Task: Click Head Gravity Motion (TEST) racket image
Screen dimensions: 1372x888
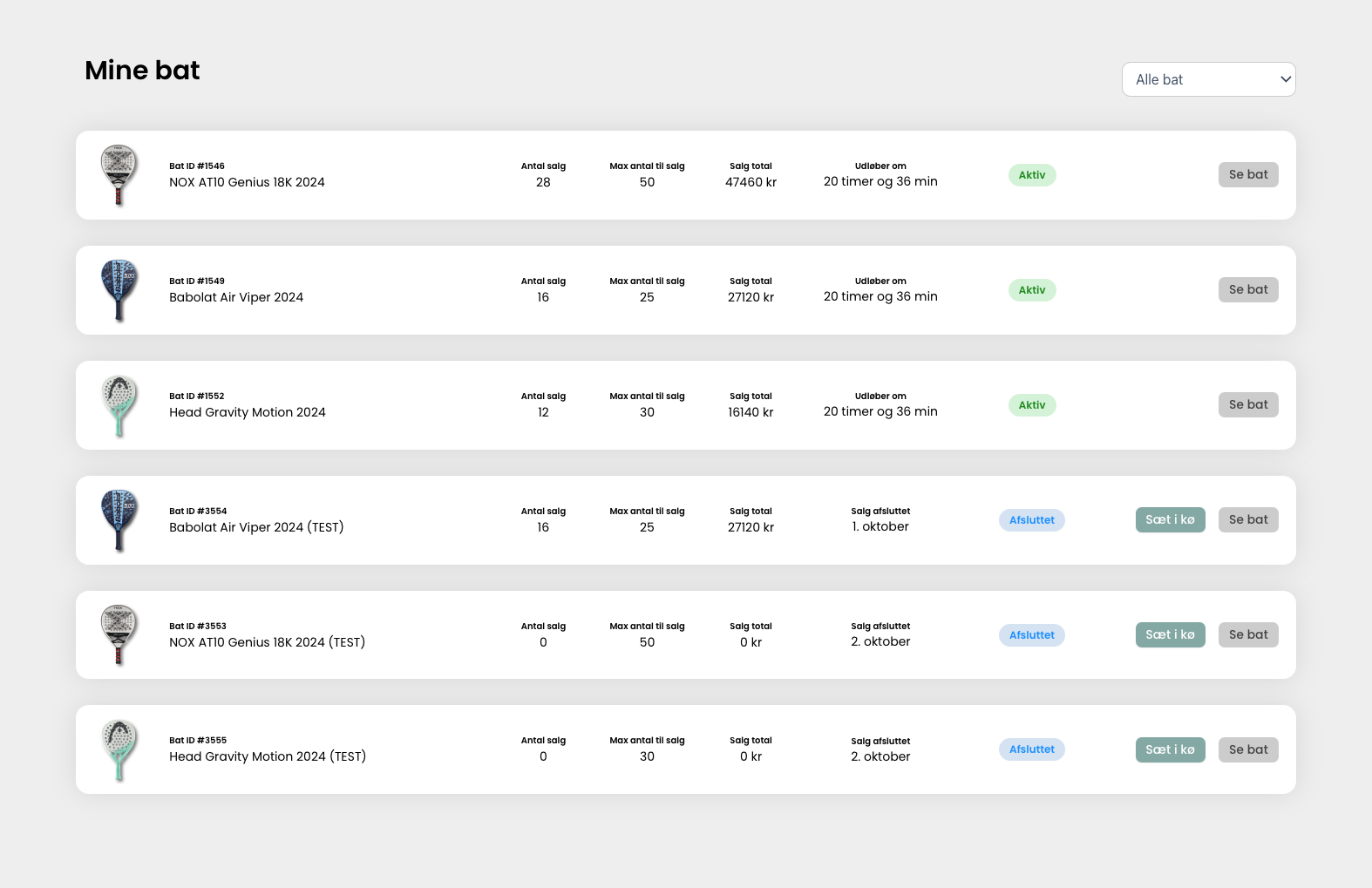Action: coord(119,749)
